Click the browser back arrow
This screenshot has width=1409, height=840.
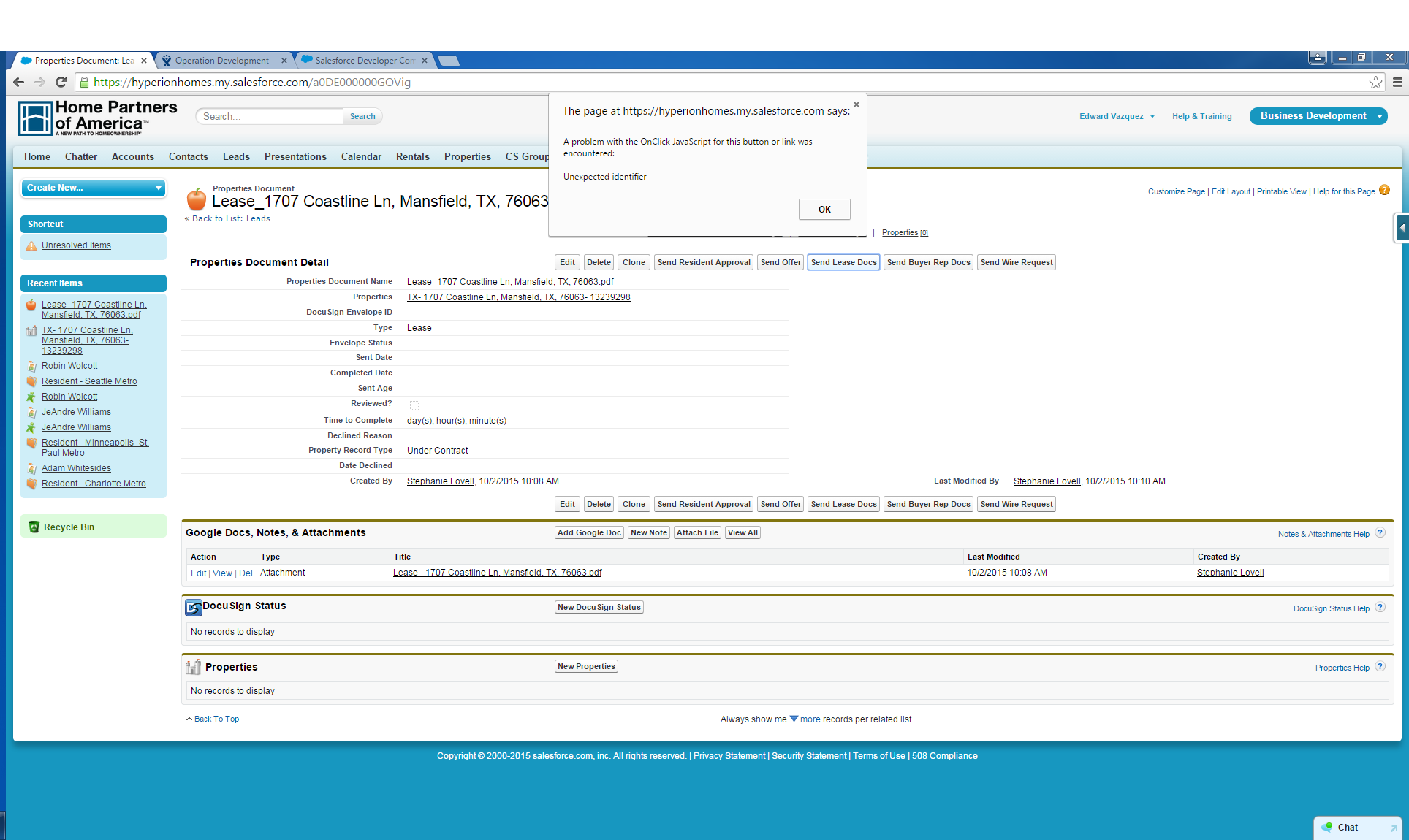tap(19, 83)
